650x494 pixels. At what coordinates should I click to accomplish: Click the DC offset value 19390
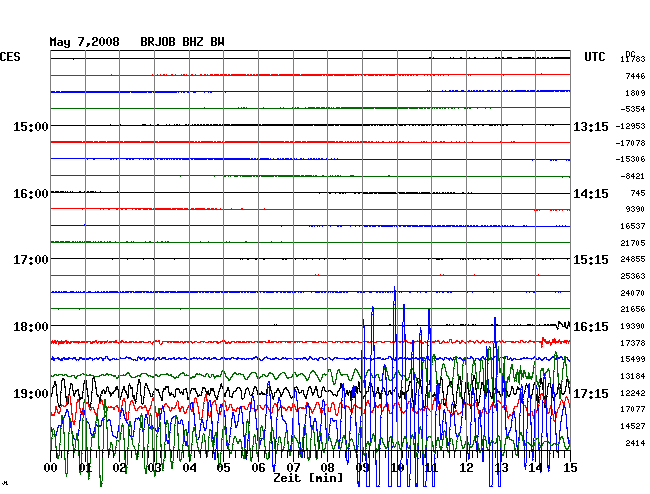(633, 326)
